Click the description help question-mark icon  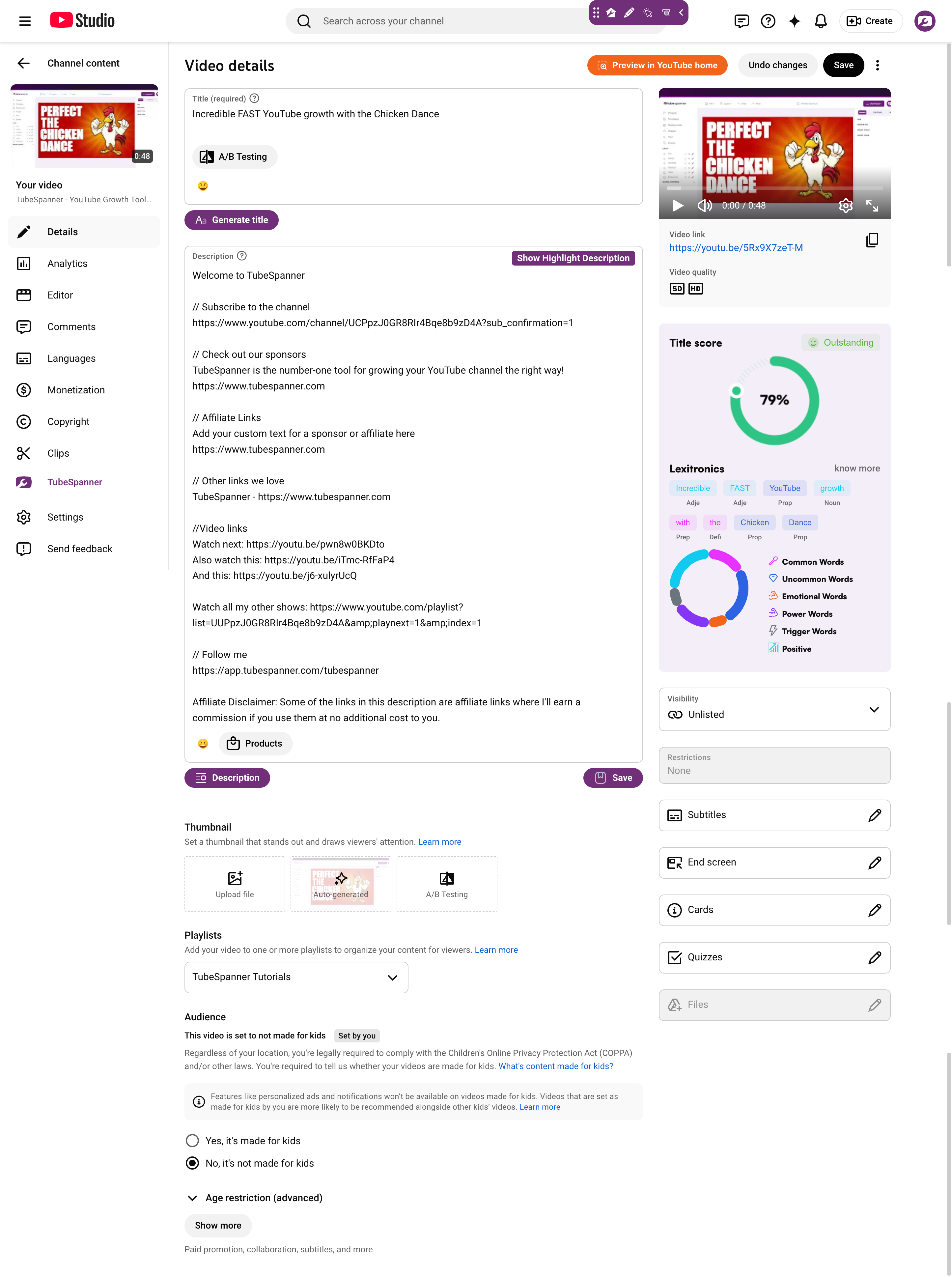point(241,256)
